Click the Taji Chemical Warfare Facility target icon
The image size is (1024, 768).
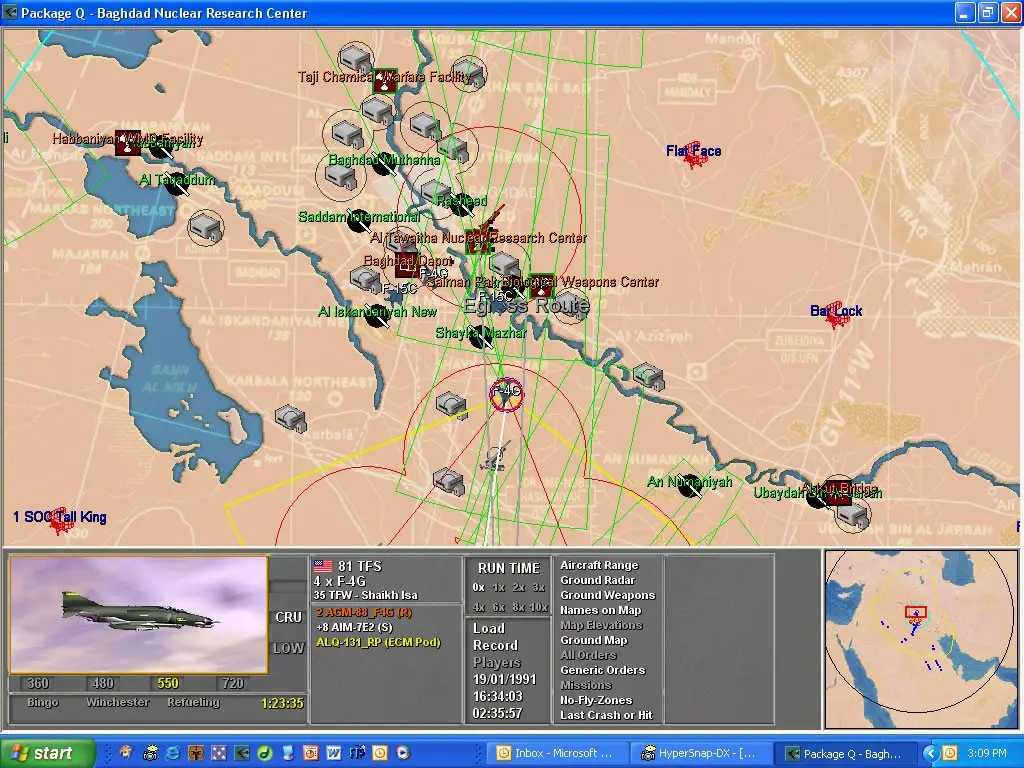(x=385, y=82)
